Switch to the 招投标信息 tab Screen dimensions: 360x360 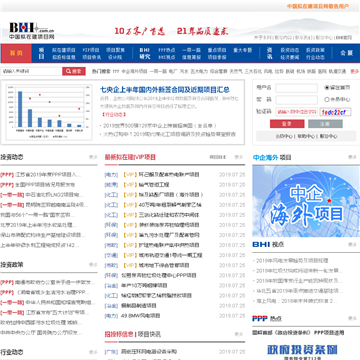click(x=119, y=334)
